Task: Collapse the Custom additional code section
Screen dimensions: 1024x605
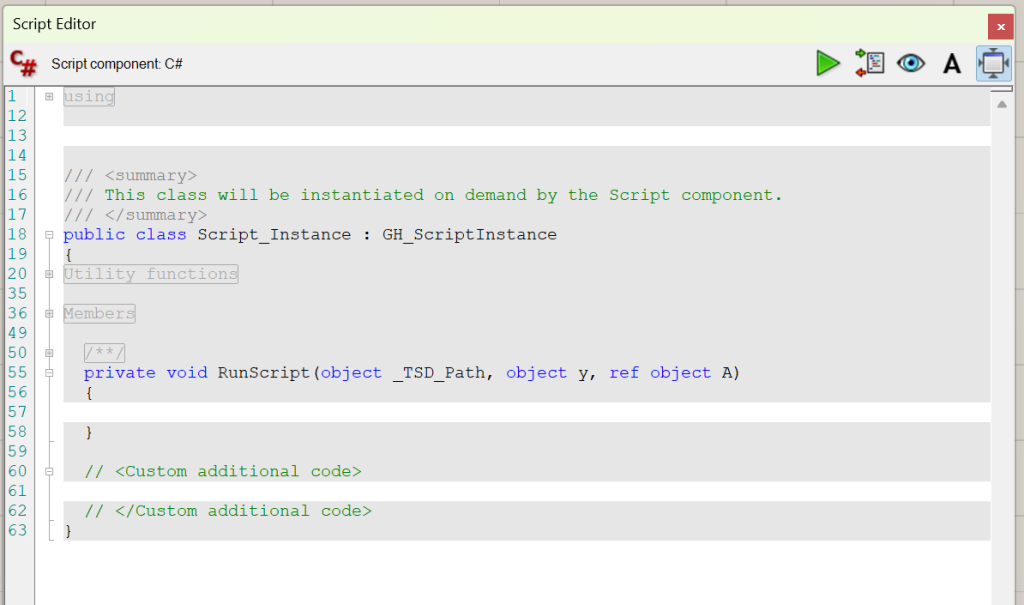Action: [x=49, y=471]
